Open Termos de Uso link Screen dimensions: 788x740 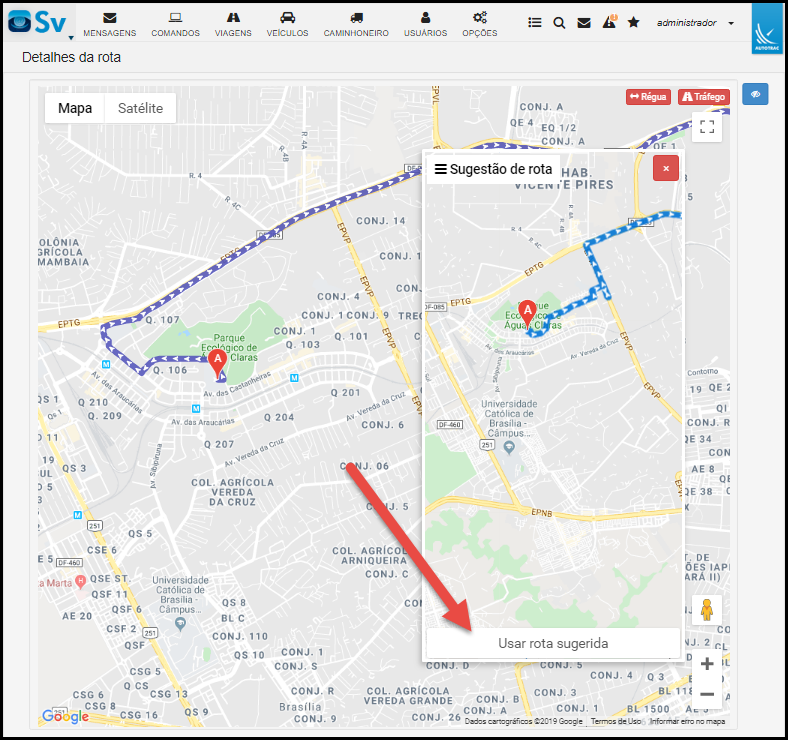[x=616, y=721]
